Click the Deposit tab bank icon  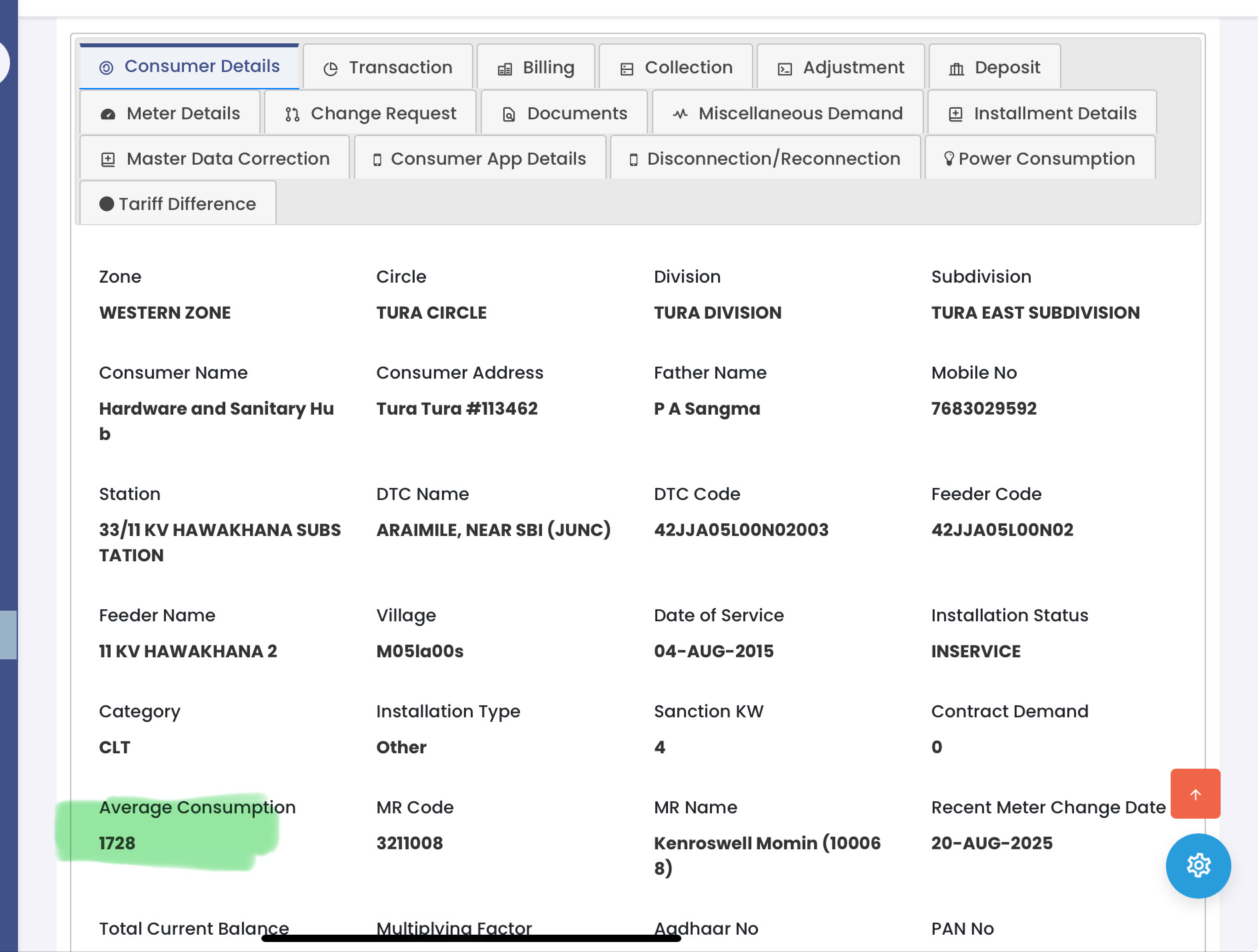(x=957, y=69)
